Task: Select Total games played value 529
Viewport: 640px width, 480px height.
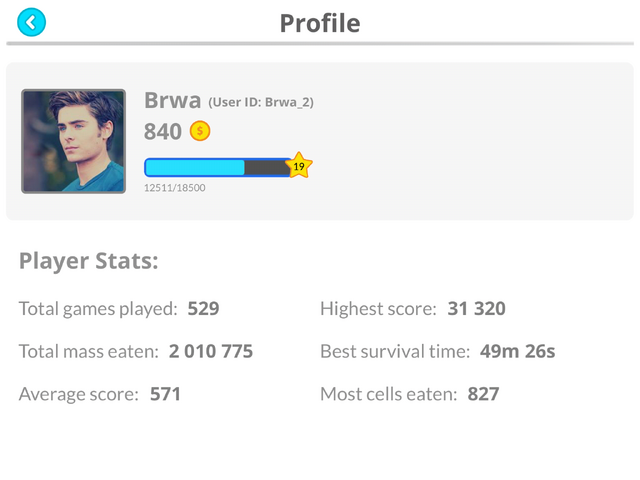Action: click(x=203, y=309)
